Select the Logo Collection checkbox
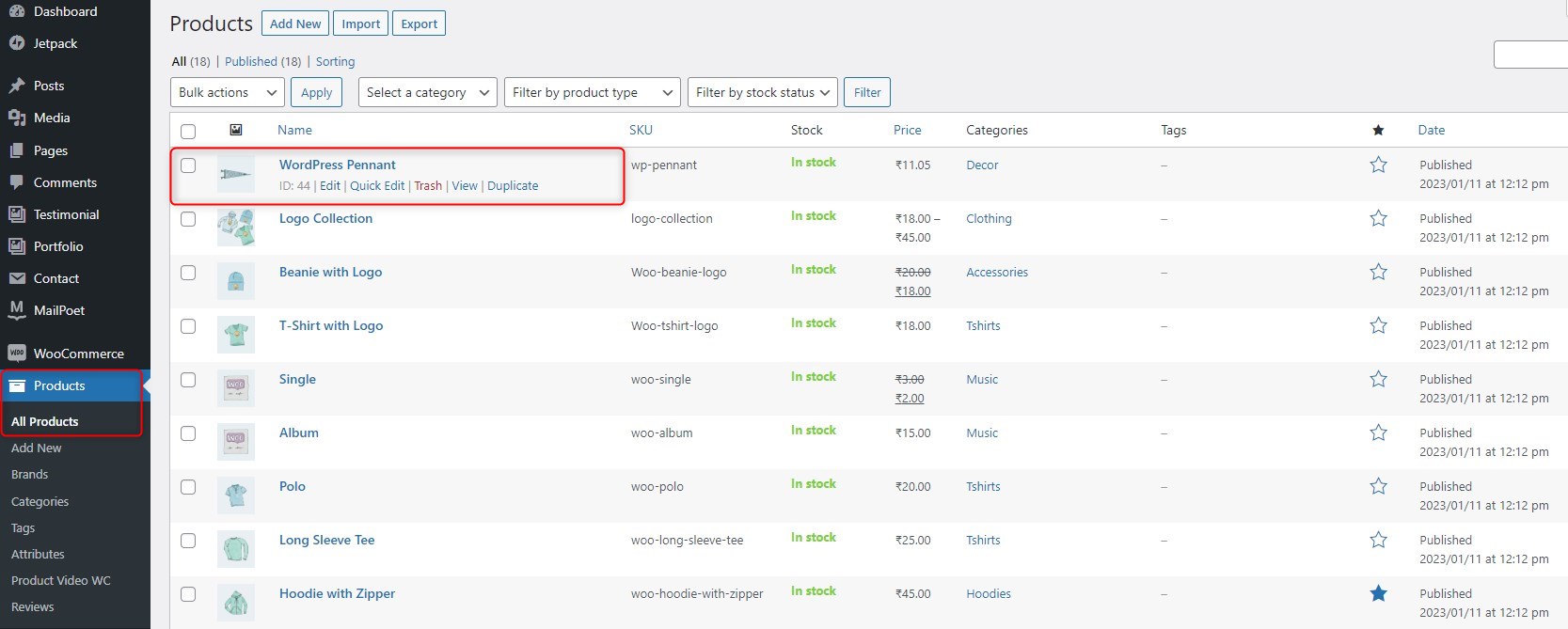This screenshot has width=1568, height=629. click(188, 218)
